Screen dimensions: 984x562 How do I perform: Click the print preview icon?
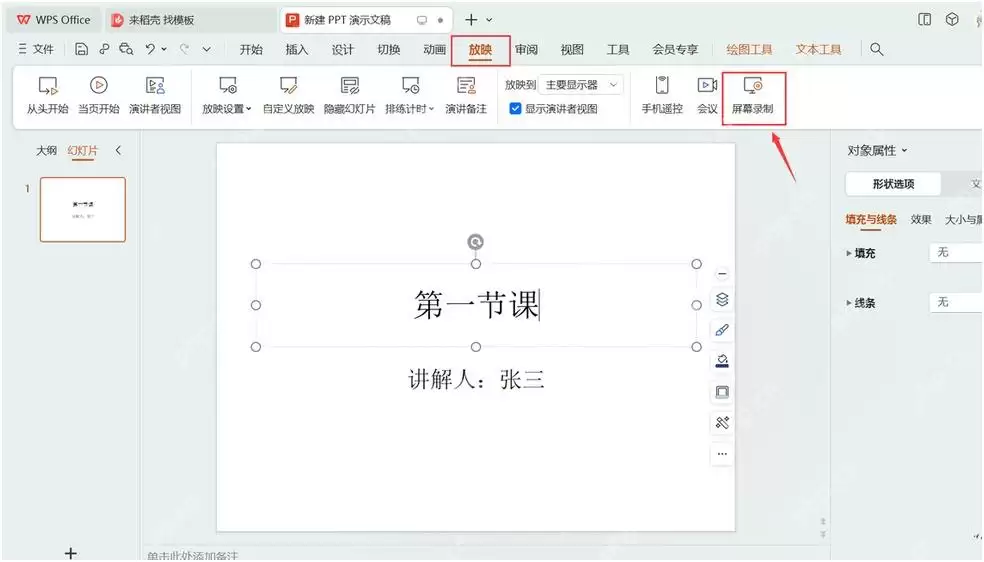pyautogui.click(x=126, y=49)
